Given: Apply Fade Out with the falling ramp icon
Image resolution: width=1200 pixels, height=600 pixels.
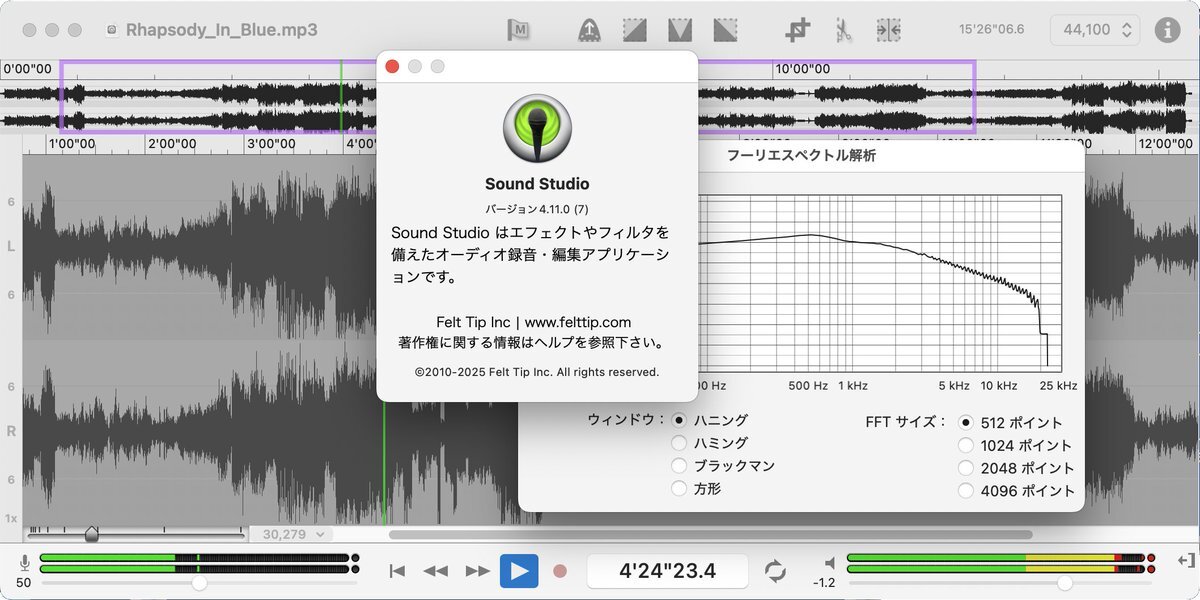Looking at the screenshot, I should (x=725, y=30).
